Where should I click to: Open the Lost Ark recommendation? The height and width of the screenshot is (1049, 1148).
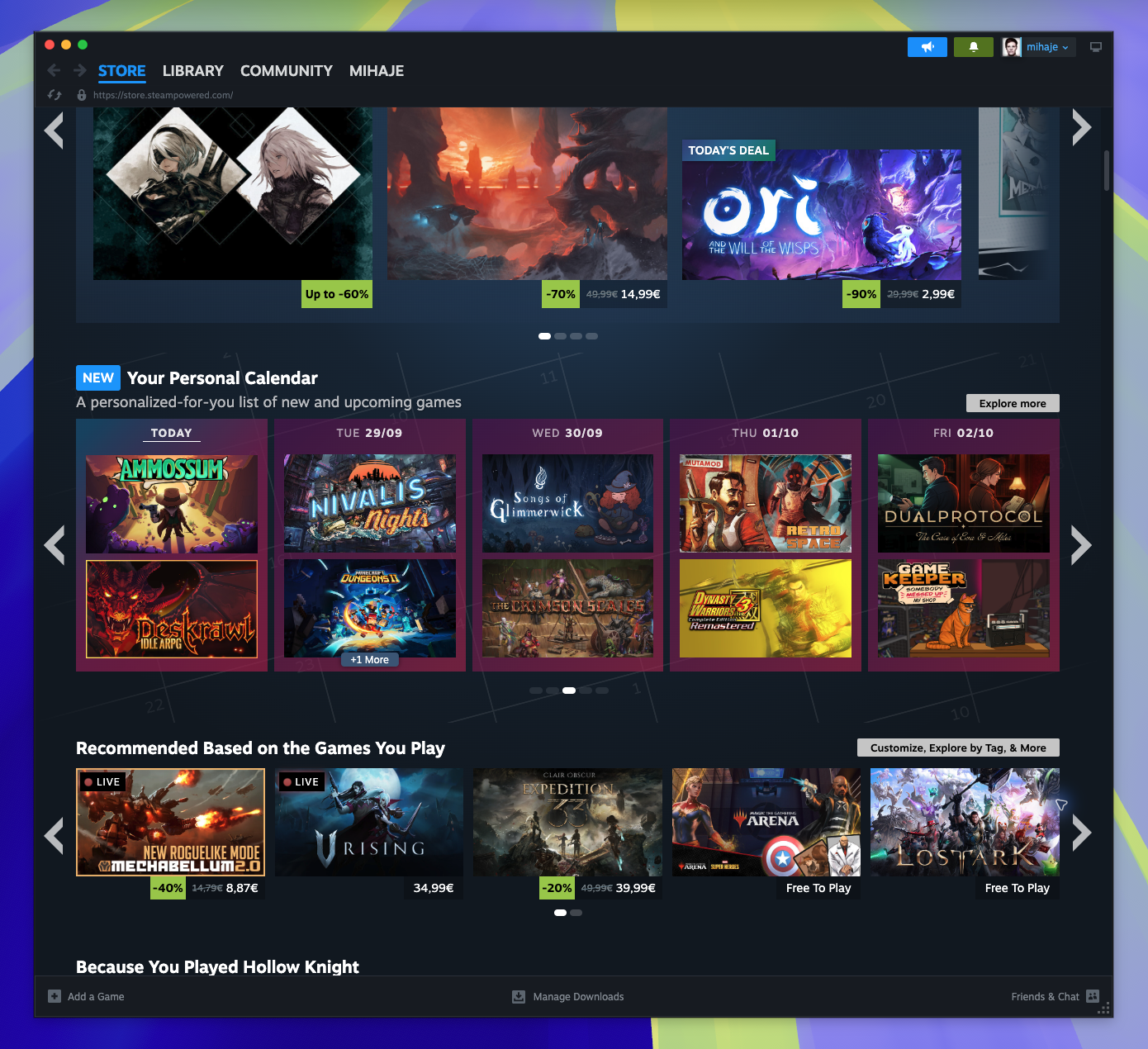[x=965, y=822]
